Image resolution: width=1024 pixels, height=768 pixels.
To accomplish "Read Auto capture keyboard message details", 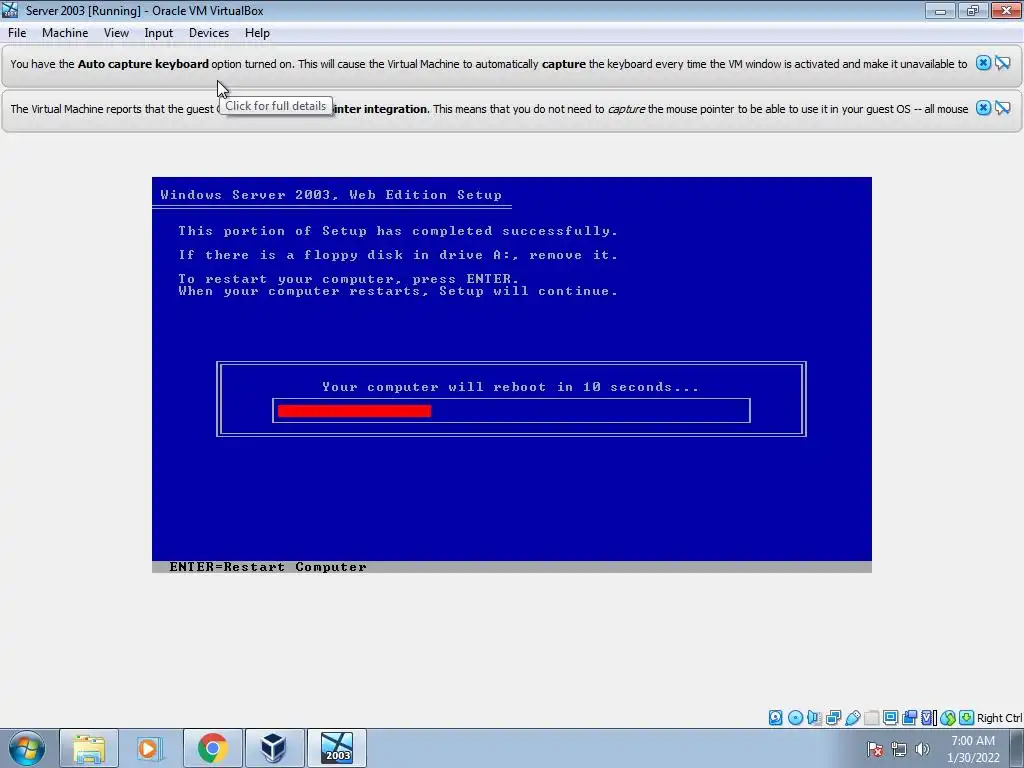I will [x=488, y=64].
